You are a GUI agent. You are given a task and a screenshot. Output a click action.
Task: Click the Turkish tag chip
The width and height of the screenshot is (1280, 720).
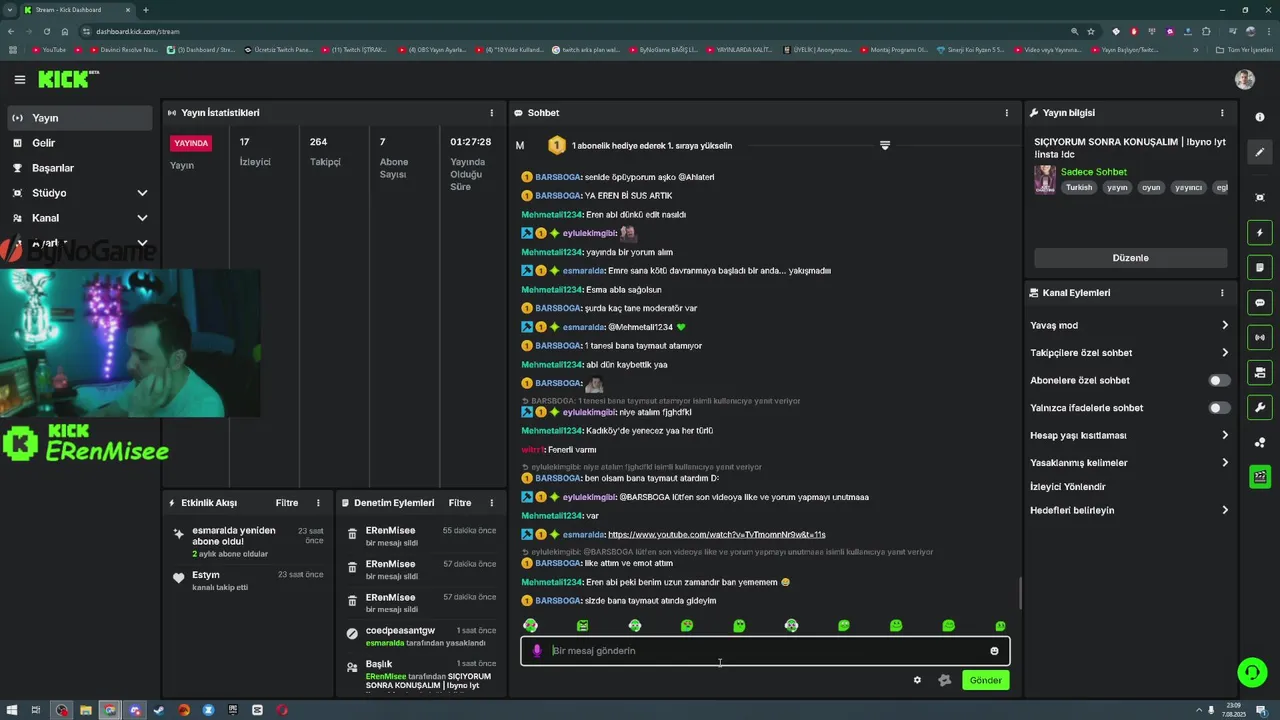tap(1079, 188)
